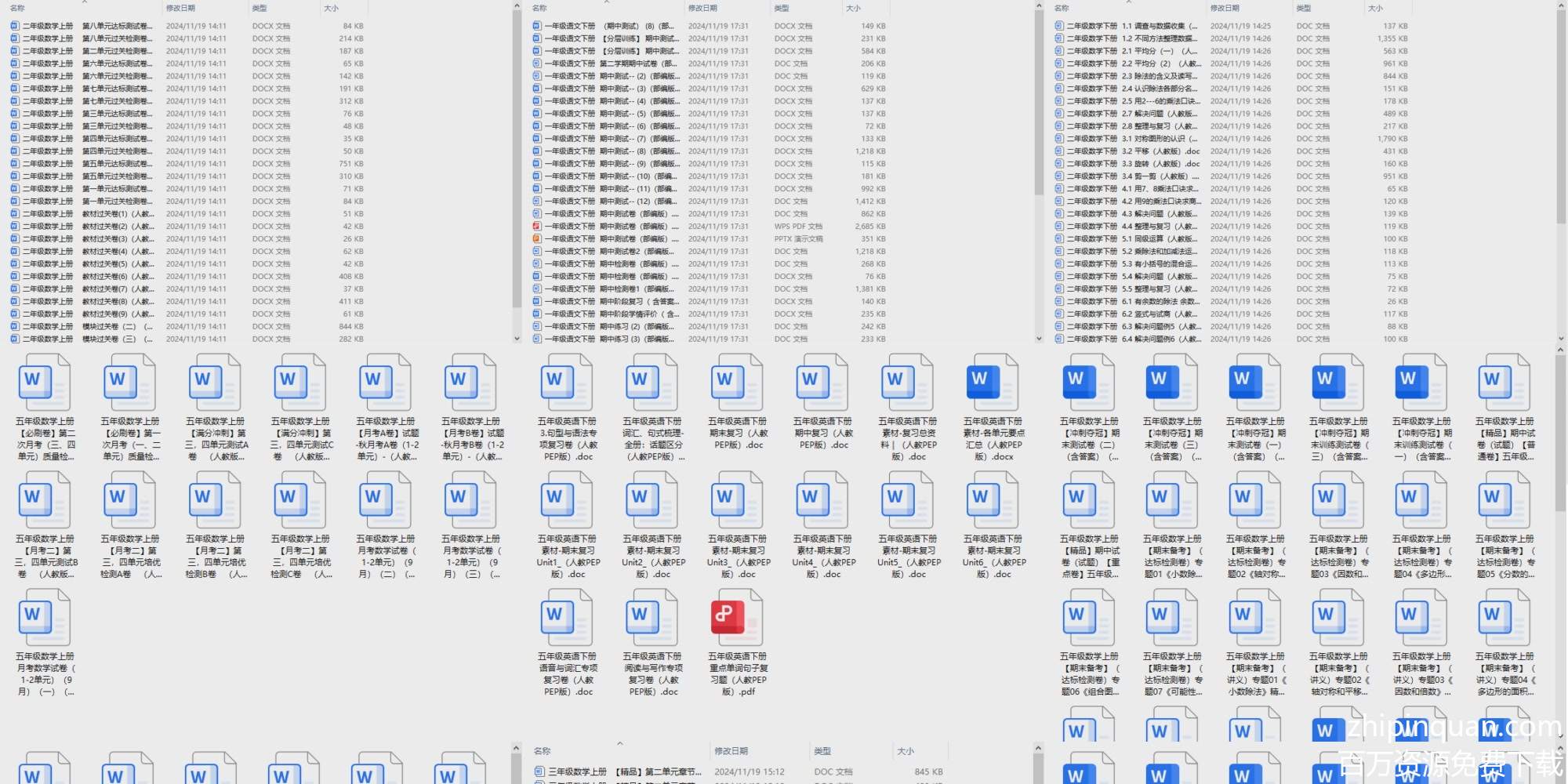Screen dimensions: 1568x784
Task: Select 一年级语文下册 期中测试--(12) row
Action: tap(638, 201)
